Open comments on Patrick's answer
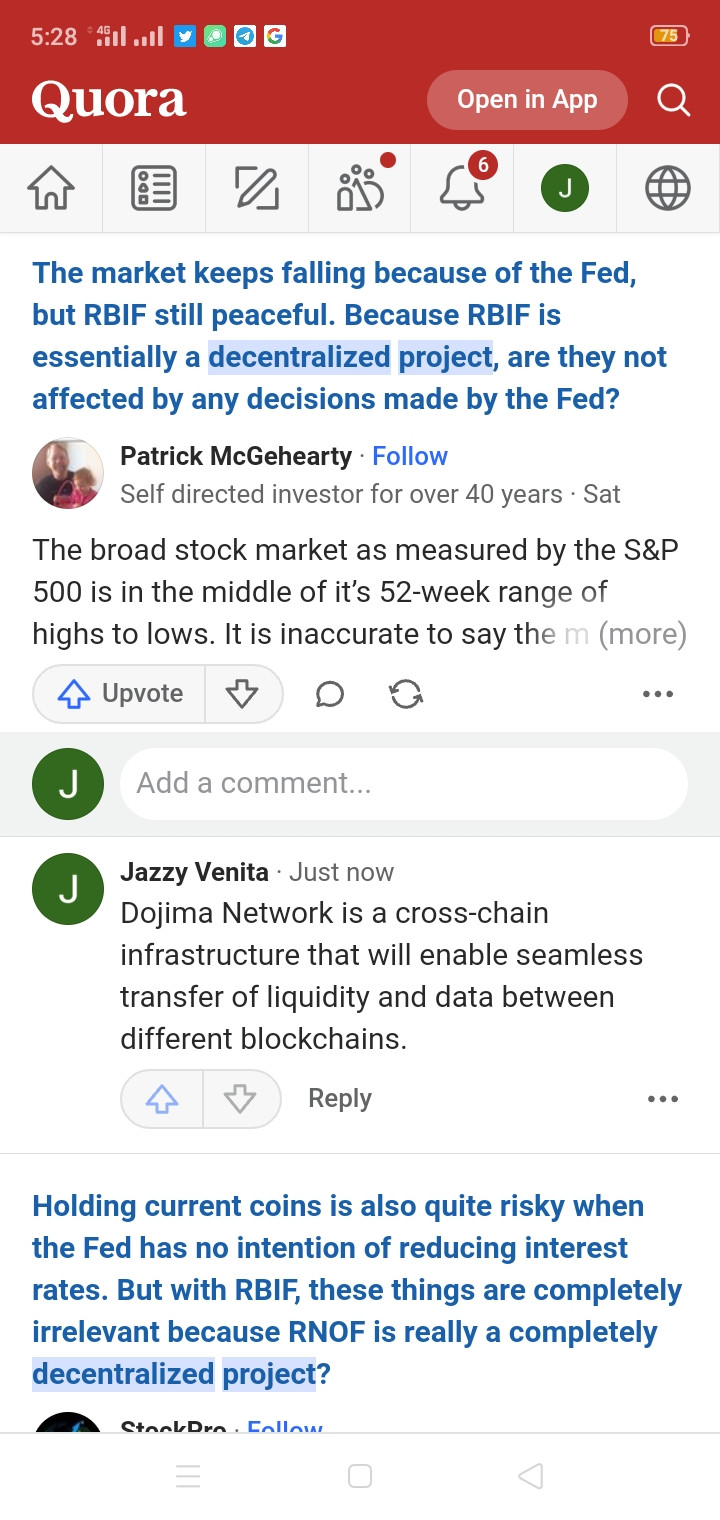 [x=329, y=694]
